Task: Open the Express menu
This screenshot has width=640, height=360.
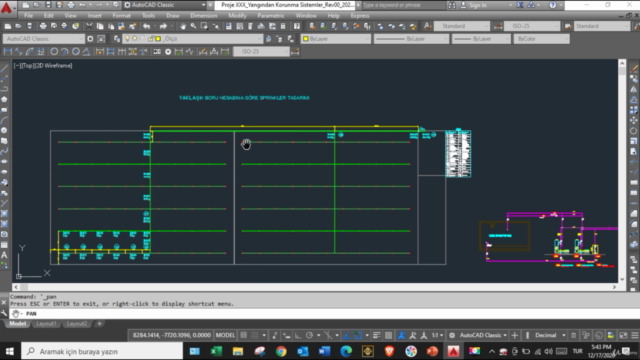Action: click(x=360, y=16)
